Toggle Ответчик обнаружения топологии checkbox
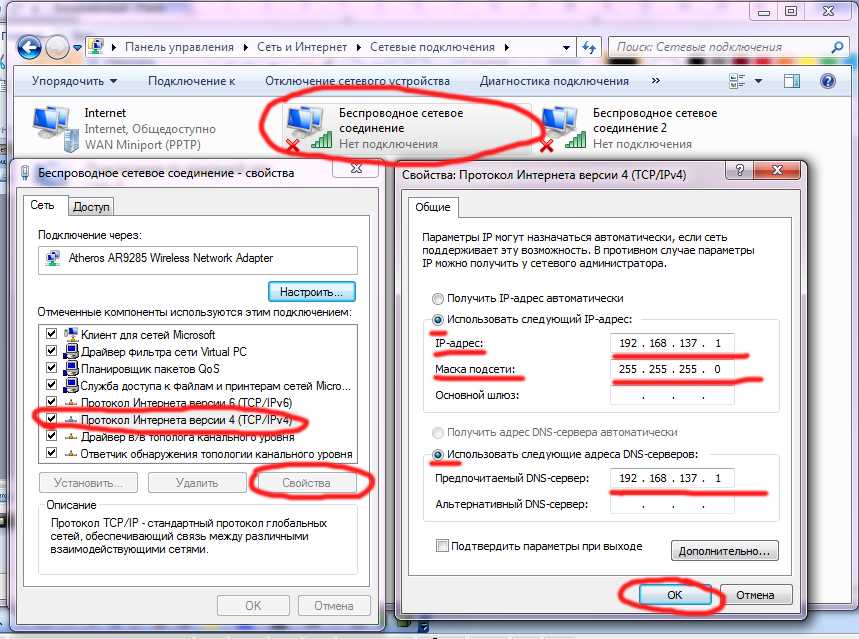The width and height of the screenshot is (859, 639). (x=51, y=453)
